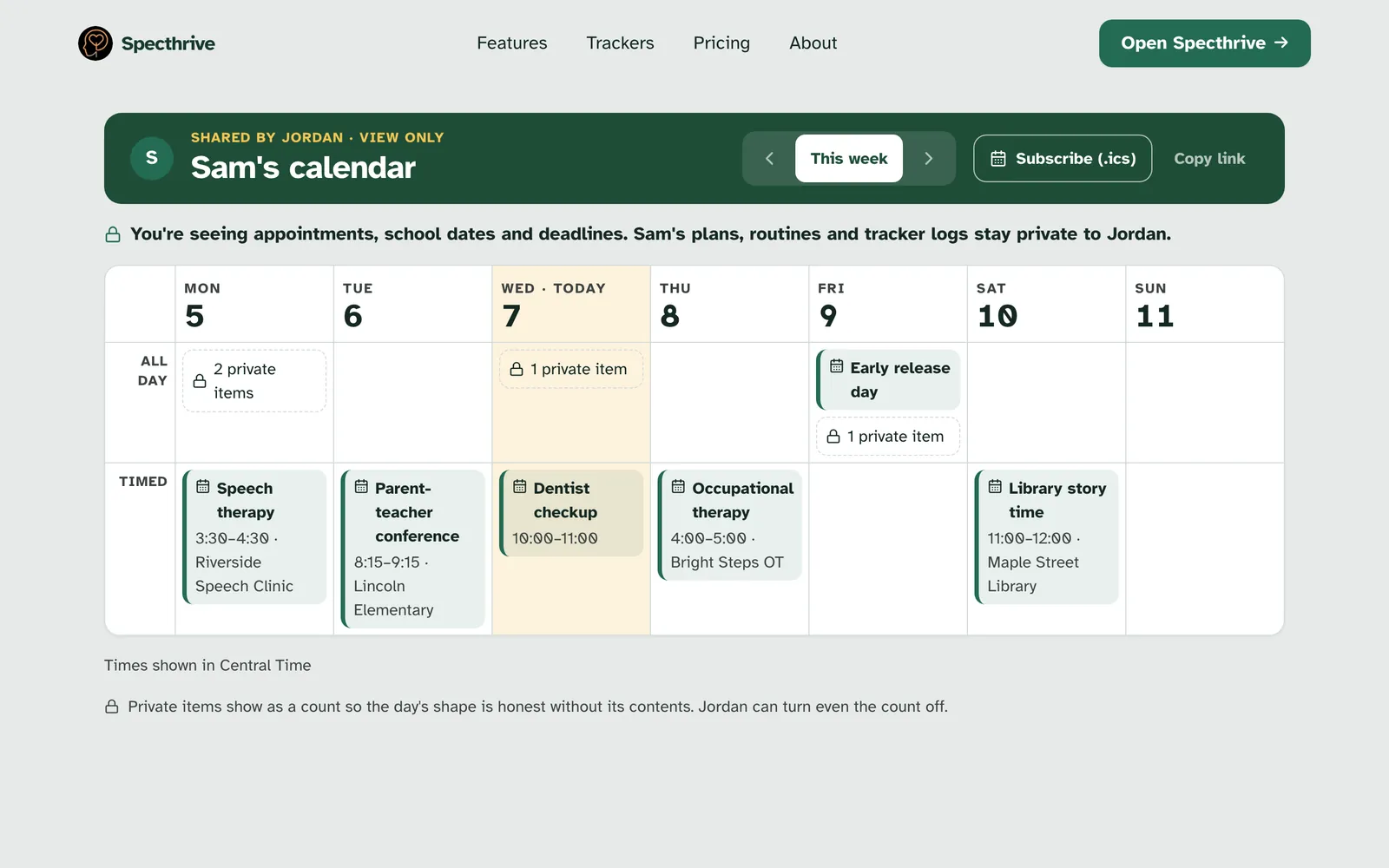Viewport: 1389px width, 868px height.
Task: Click lock icon beside private items footnote
Action: (112, 707)
